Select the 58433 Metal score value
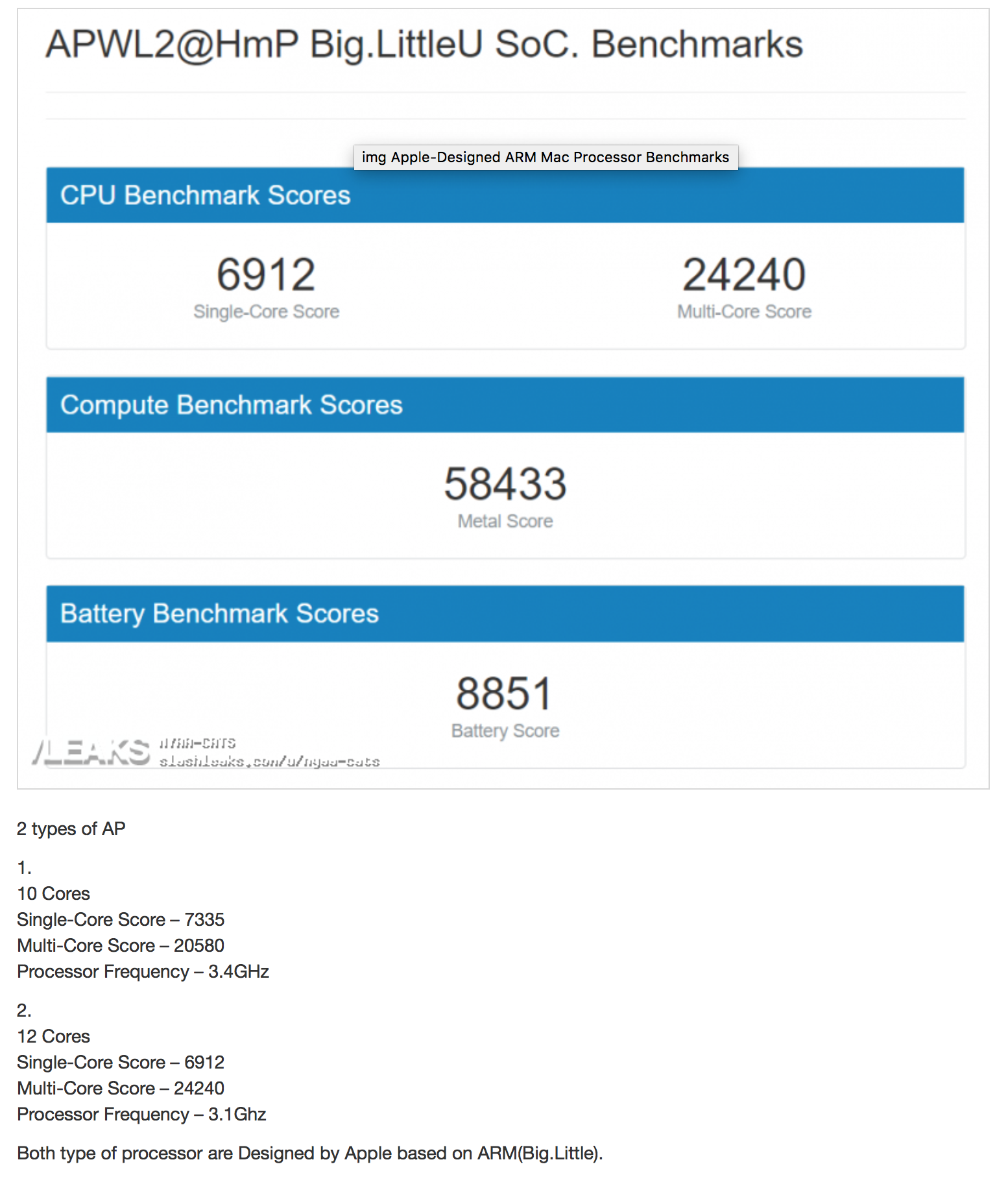 click(x=505, y=484)
